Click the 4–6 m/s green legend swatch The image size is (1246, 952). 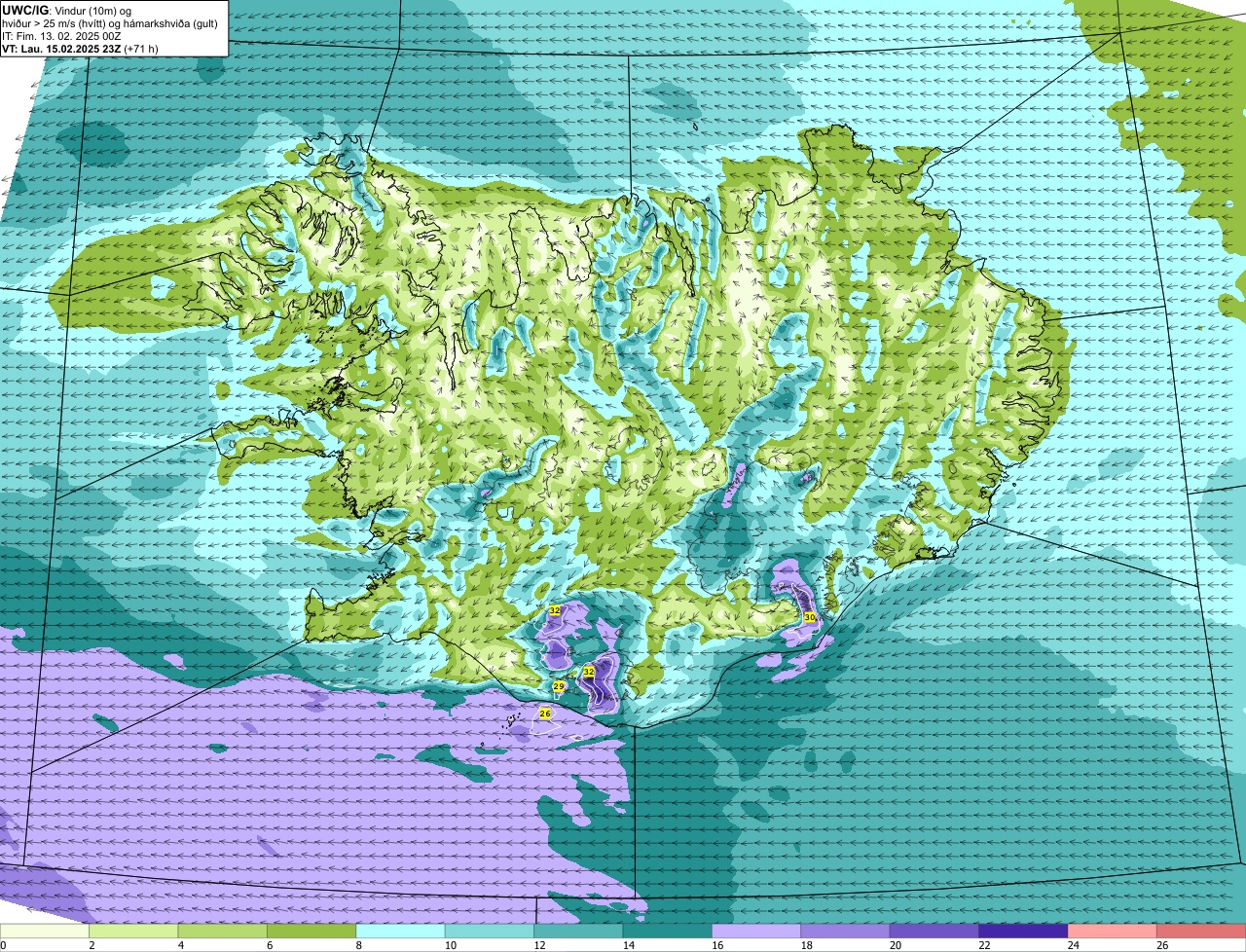[x=222, y=932]
